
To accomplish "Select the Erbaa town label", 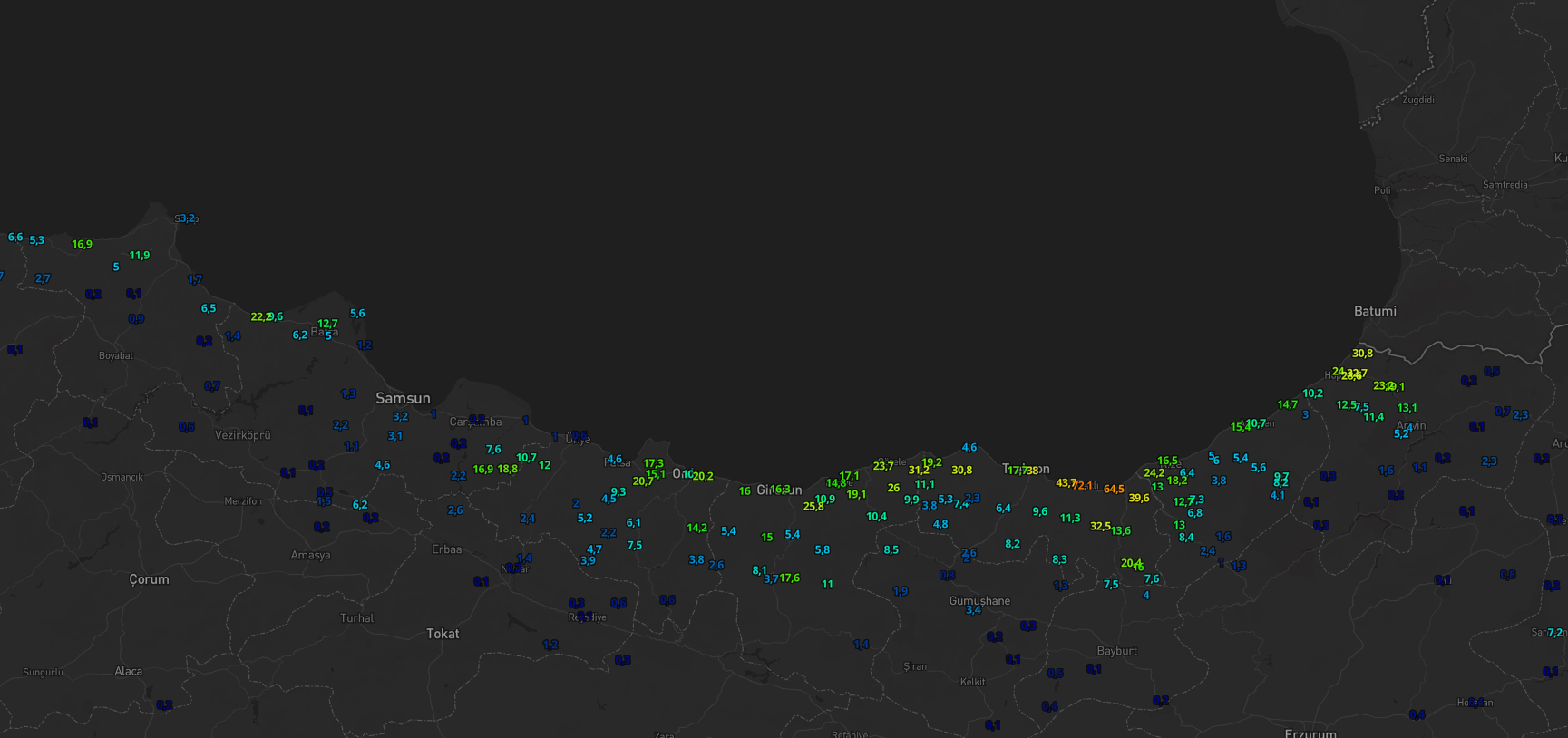I will click(x=447, y=549).
